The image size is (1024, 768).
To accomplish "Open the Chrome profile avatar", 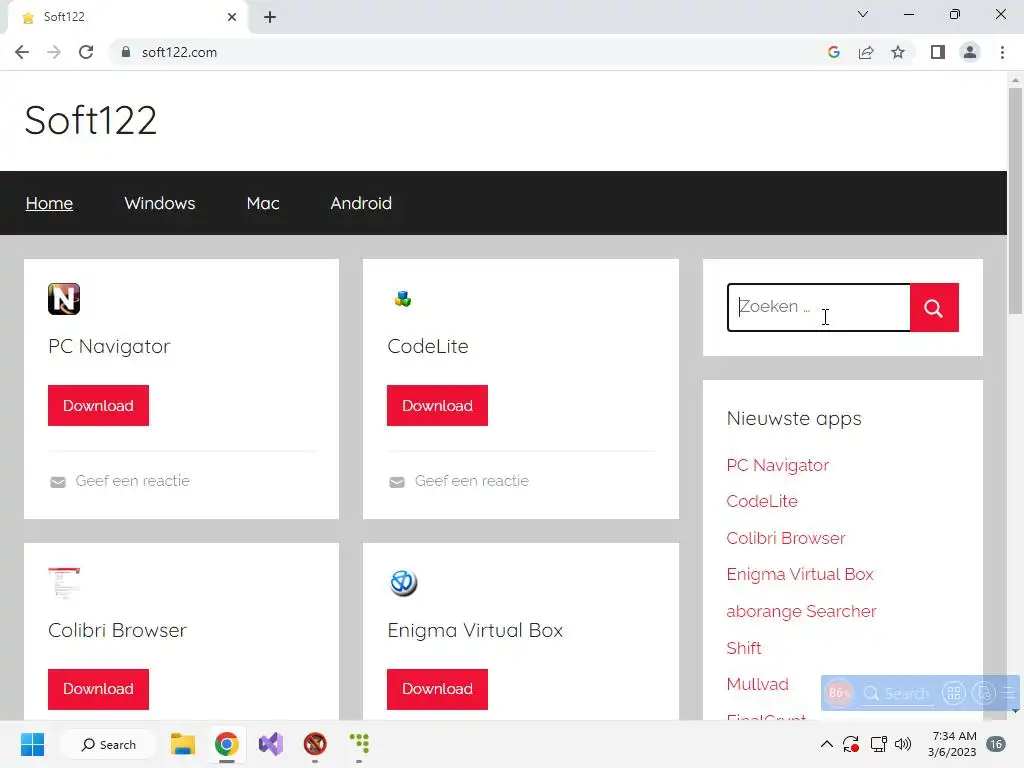I will pyautogui.click(x=970, y=52).
